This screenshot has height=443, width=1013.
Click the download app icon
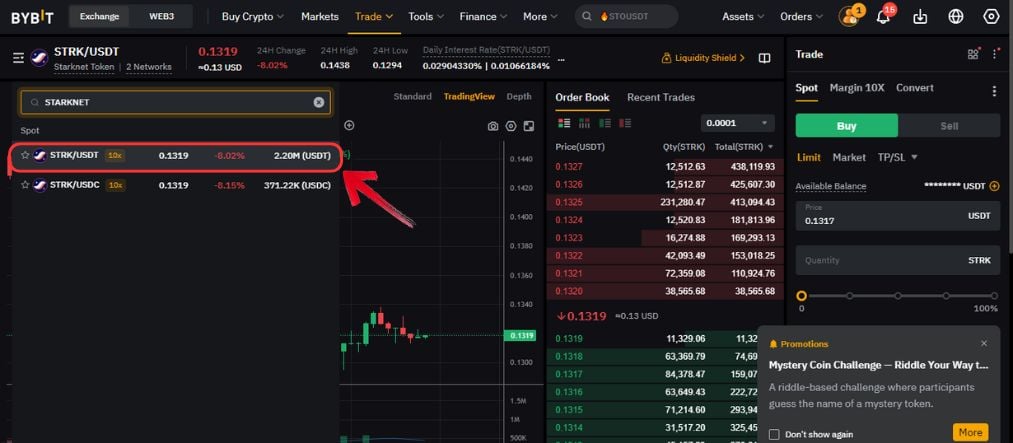tap(920, 17)
